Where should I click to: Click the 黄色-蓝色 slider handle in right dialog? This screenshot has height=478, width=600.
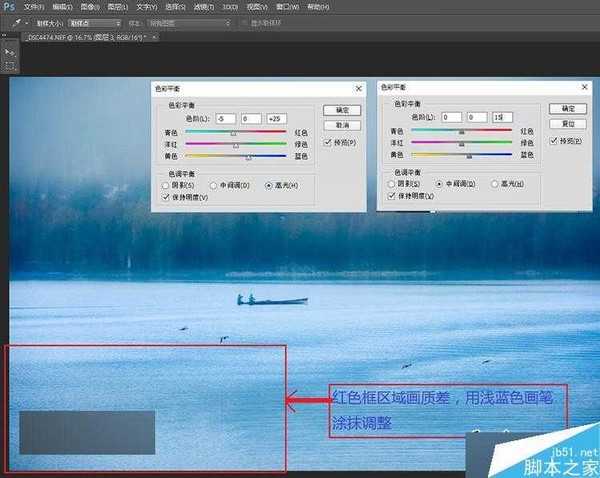[469, 156]
